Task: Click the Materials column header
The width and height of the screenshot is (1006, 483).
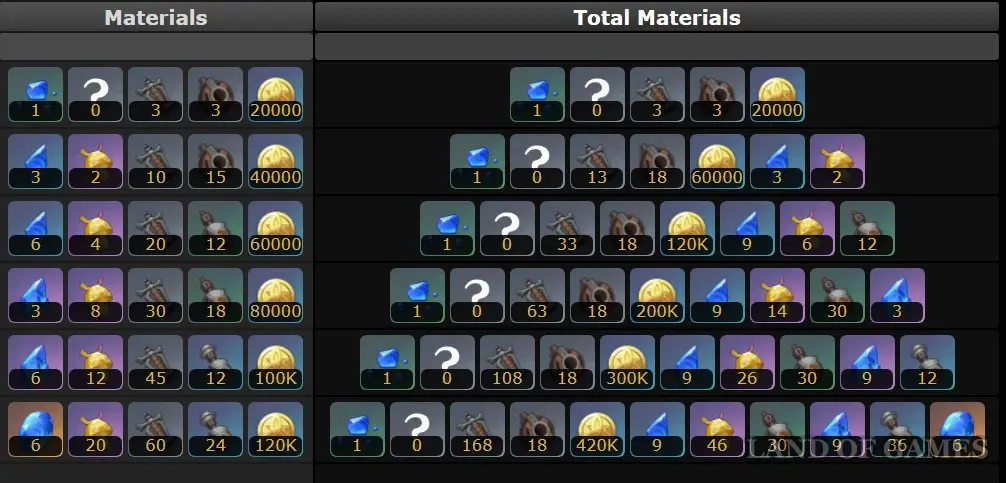Action: pyautogui.click(x=156, y=17)
